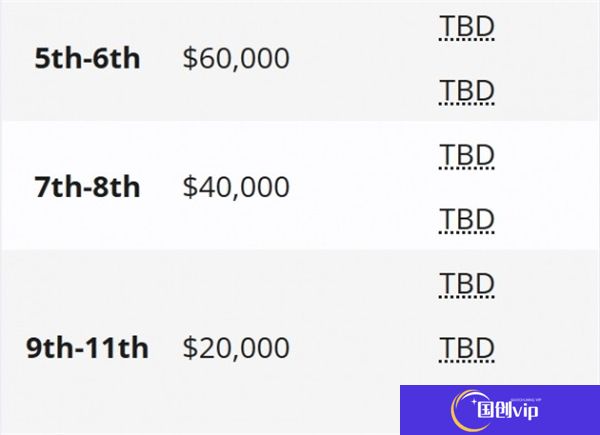600x435 pixels.
Task: Click the $20,000 prize amount
Action: click(236, 348)
